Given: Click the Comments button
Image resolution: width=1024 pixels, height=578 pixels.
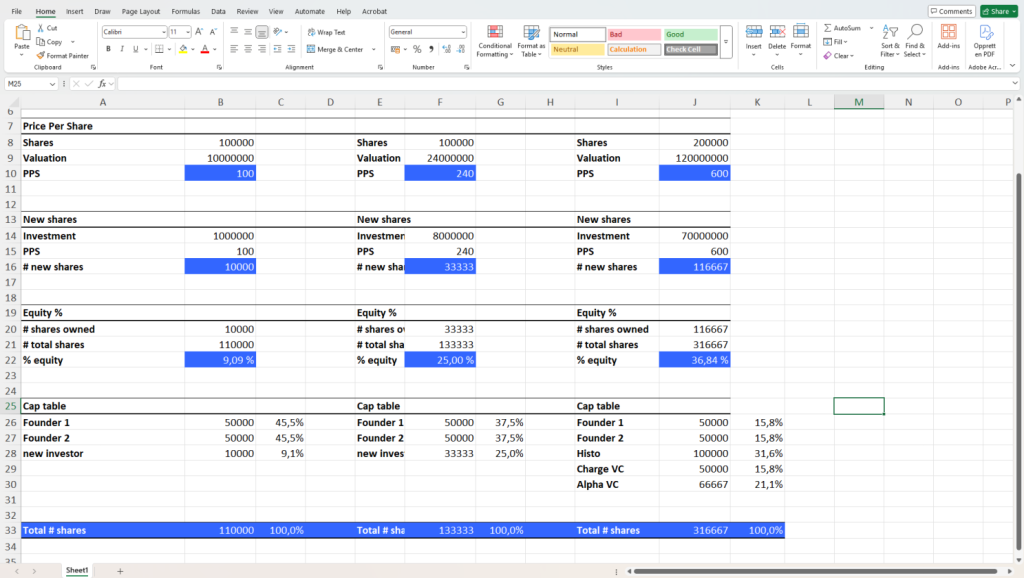Looking at the screenshot, I should (951, 11).
